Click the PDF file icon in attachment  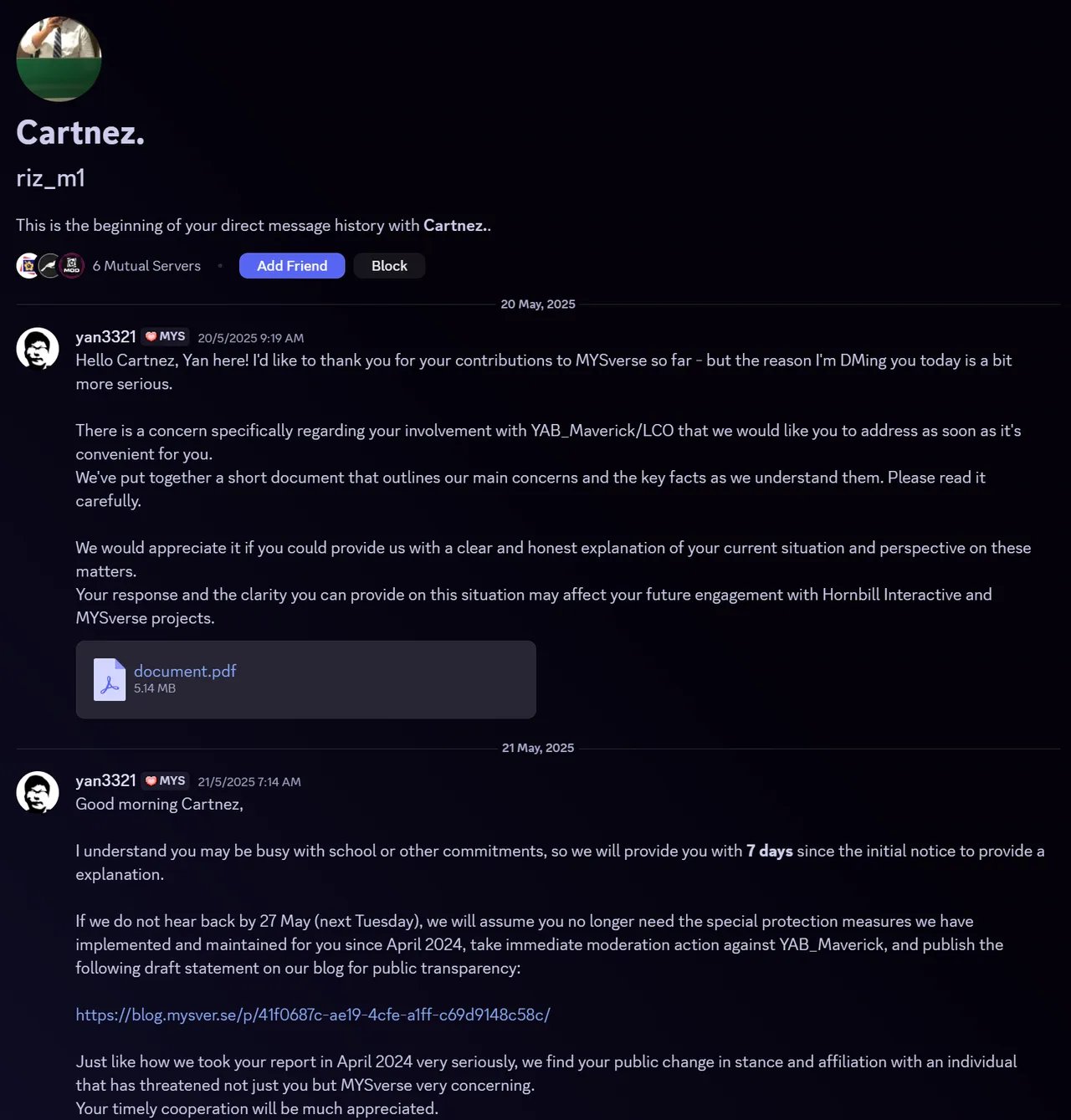click(x=109, y=679)
